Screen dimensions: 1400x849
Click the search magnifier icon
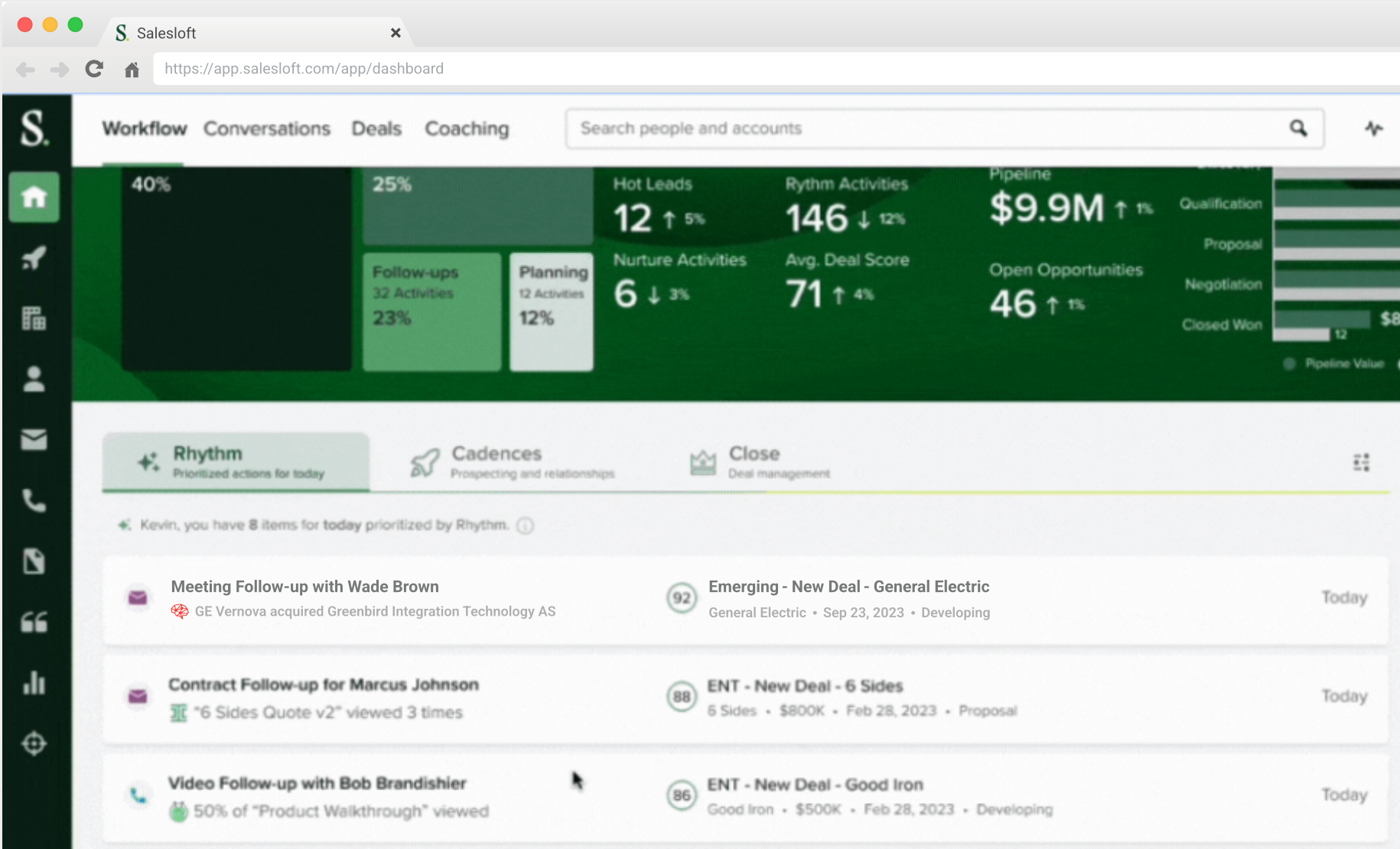click(x=1298, y=128)
